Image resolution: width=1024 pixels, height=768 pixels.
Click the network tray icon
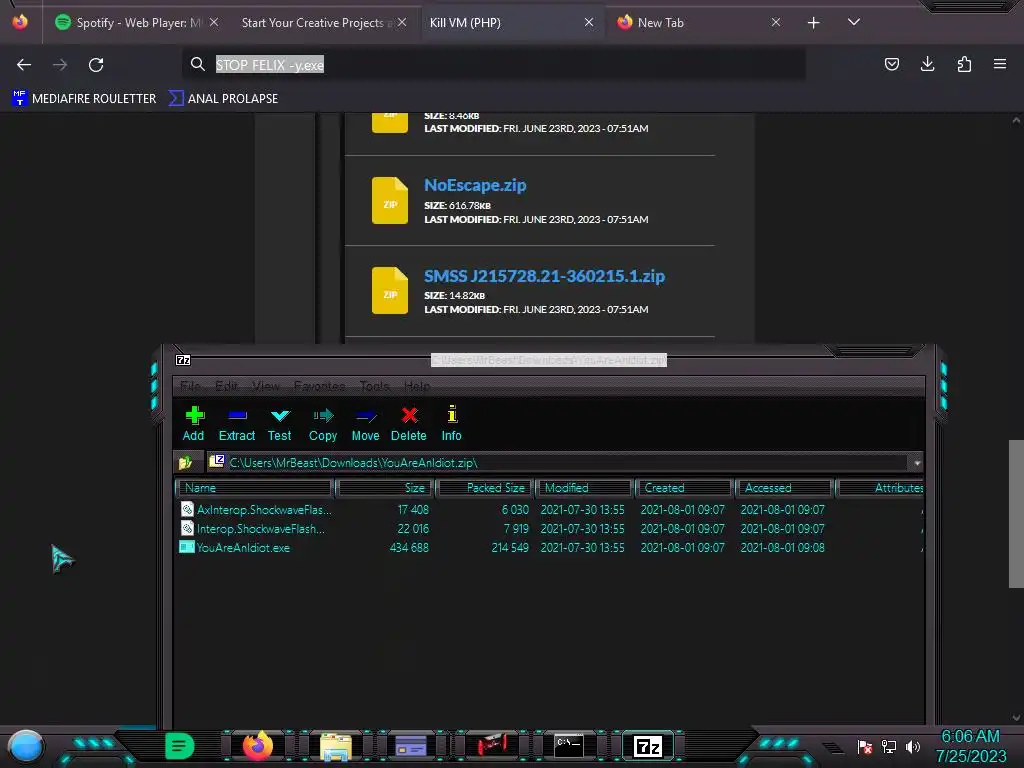pos(889,746)
